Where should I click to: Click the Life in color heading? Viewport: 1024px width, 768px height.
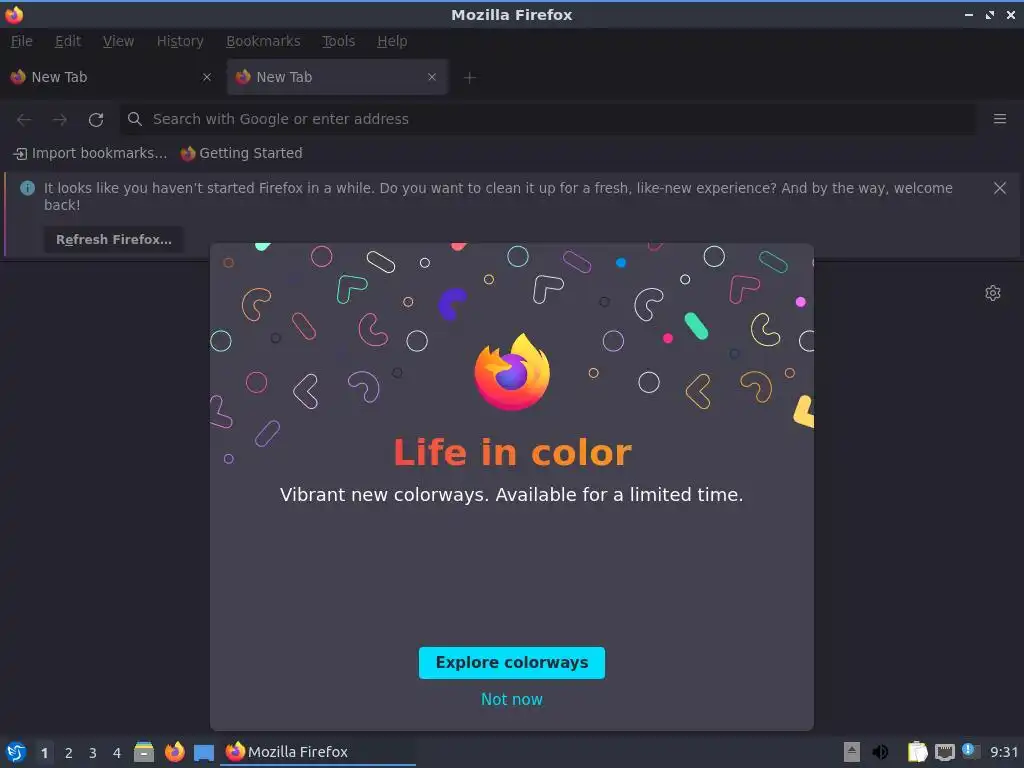pos(513,453)
